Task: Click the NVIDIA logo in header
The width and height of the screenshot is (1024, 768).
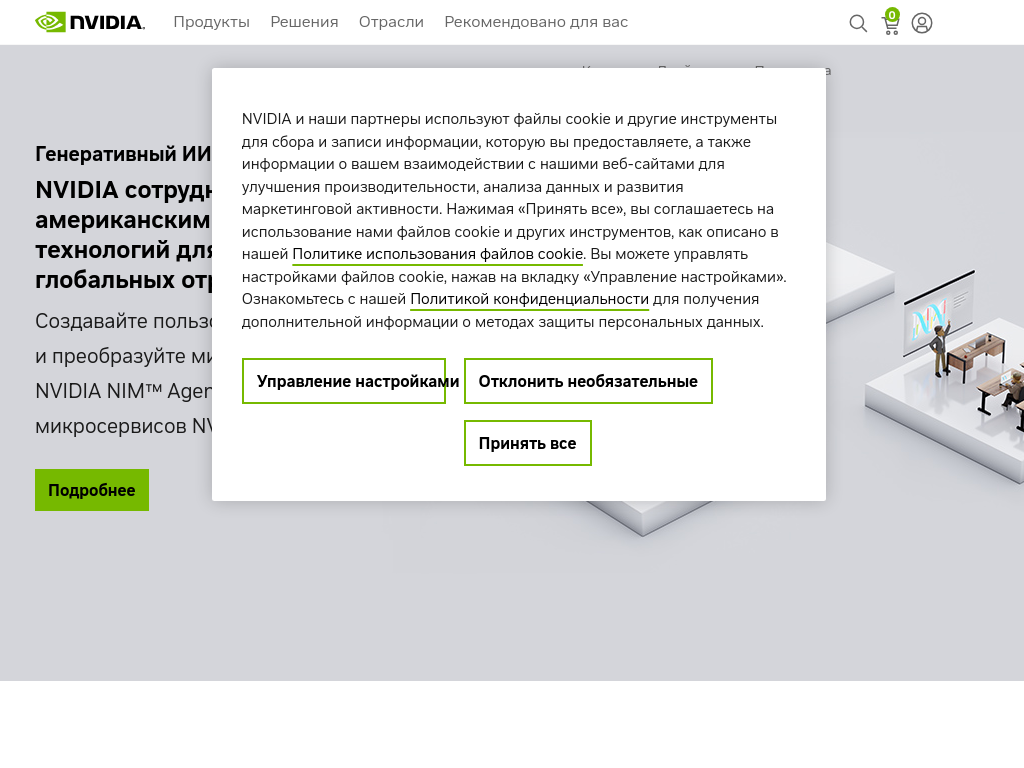Action: click(90, 22)
